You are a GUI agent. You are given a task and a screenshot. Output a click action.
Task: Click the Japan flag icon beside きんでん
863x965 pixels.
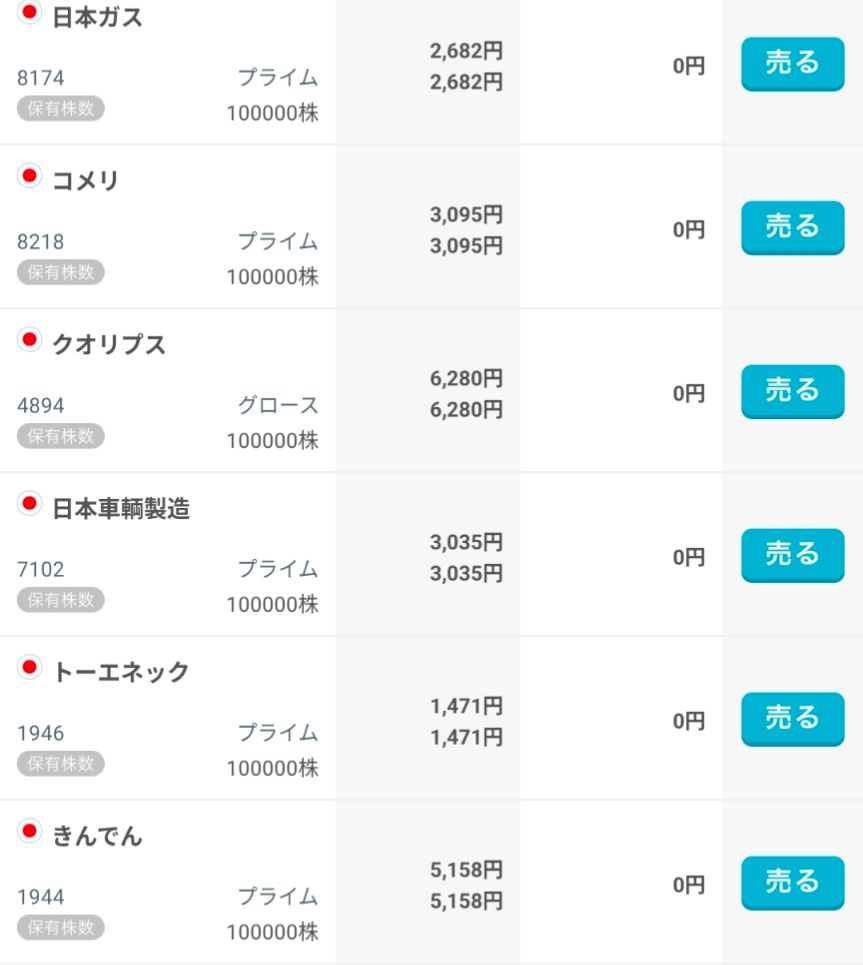tap(29, 831)
